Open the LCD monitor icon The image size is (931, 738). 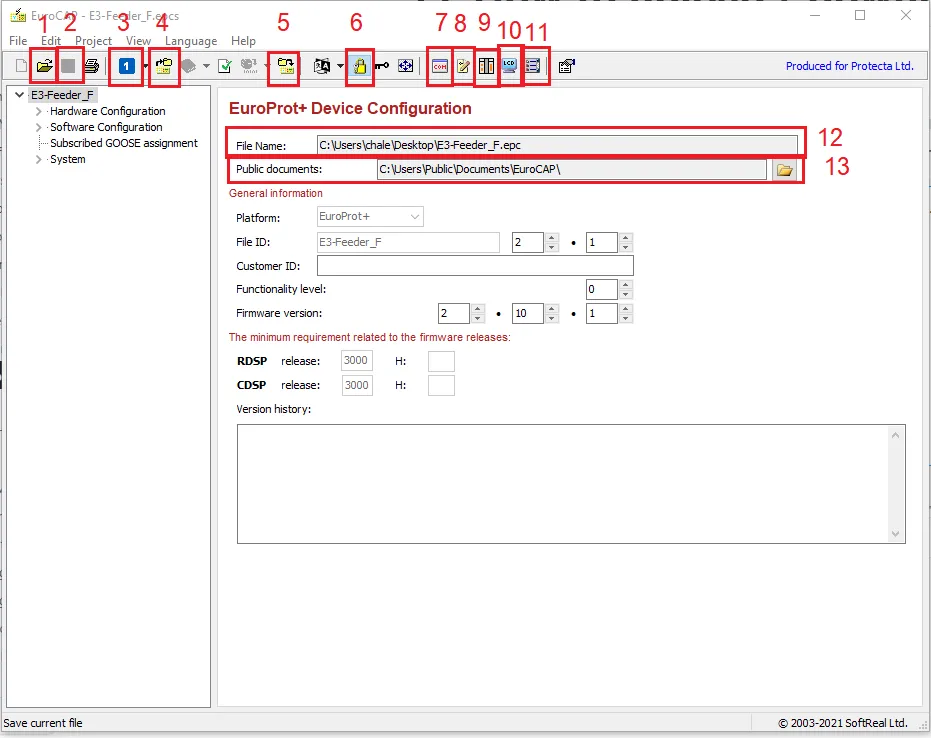pos(509,65)
